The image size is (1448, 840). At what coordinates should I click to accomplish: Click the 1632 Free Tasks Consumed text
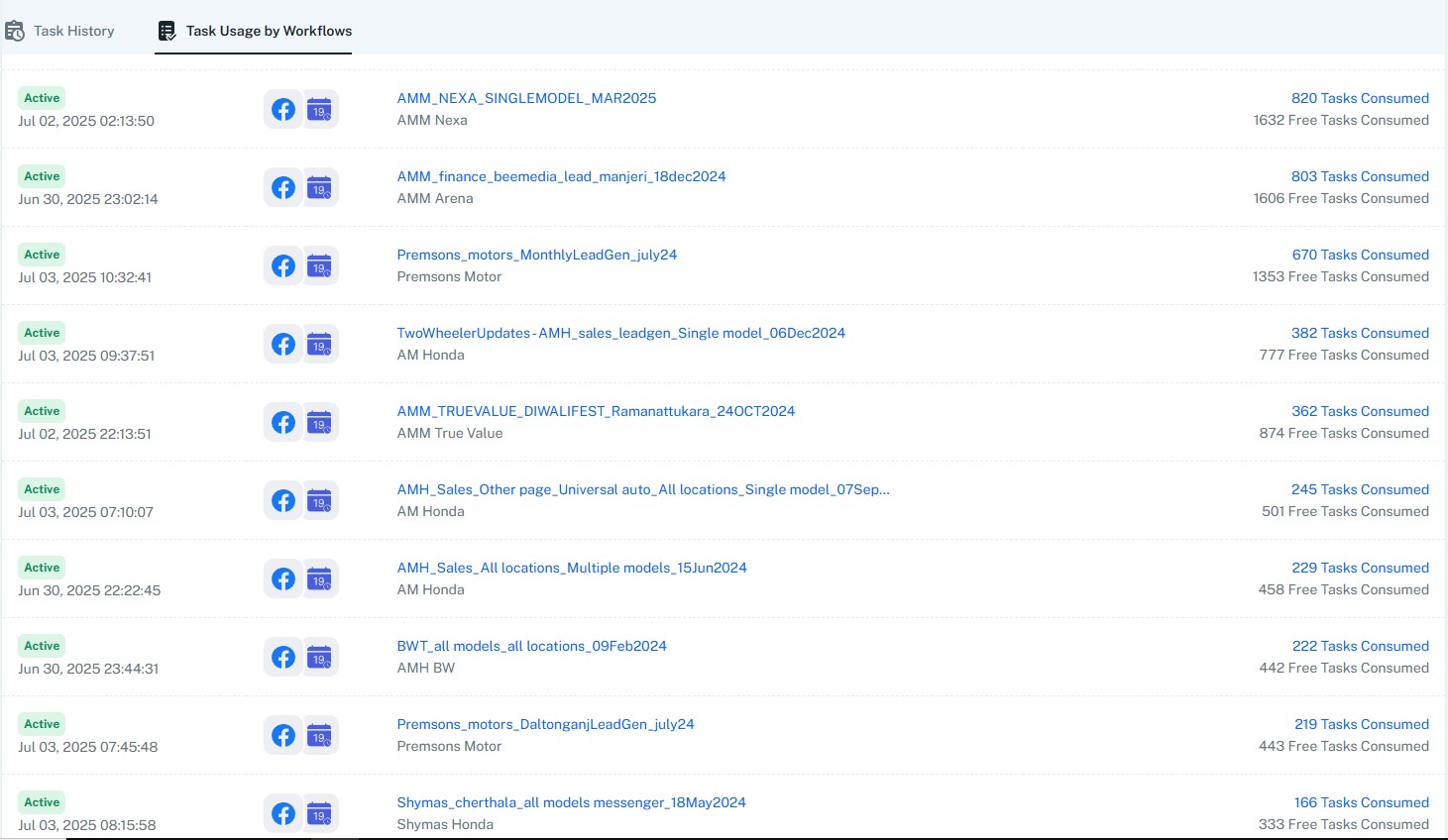tap(1341, 120)
